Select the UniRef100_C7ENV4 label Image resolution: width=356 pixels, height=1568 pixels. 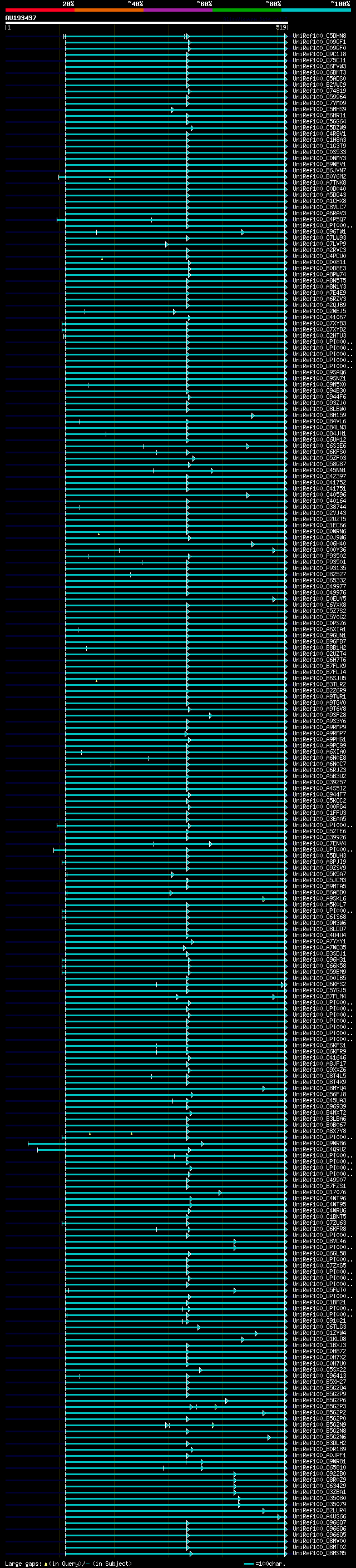tap(319, 843)
